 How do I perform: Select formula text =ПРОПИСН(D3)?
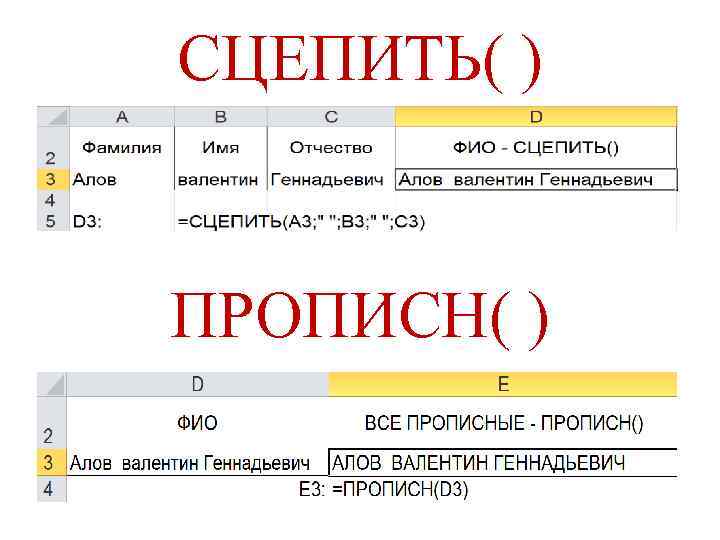[400, 489]
